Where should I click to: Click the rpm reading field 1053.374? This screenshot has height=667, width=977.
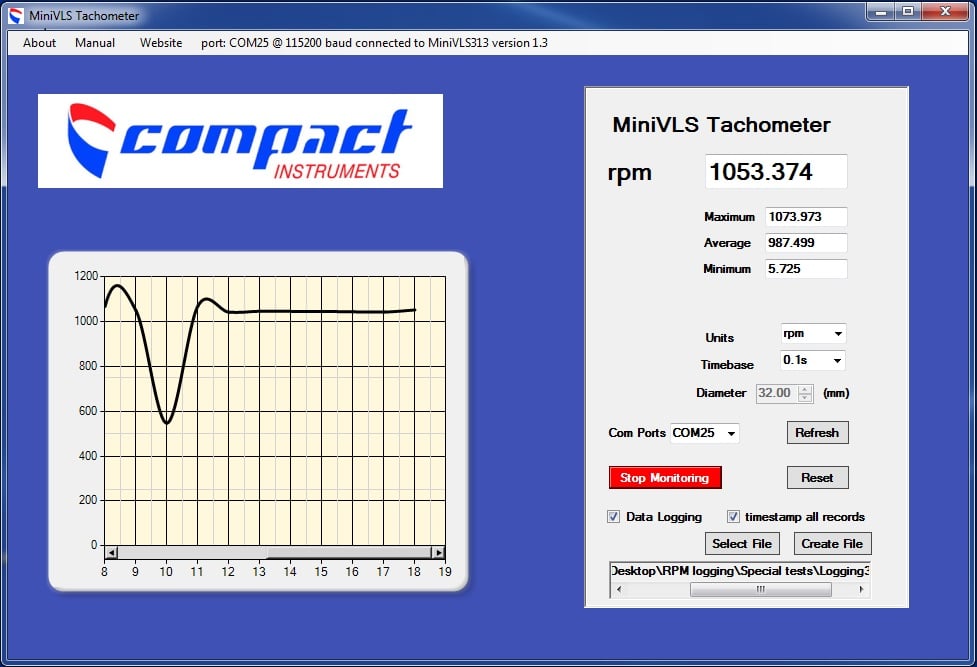click(776, 171)
